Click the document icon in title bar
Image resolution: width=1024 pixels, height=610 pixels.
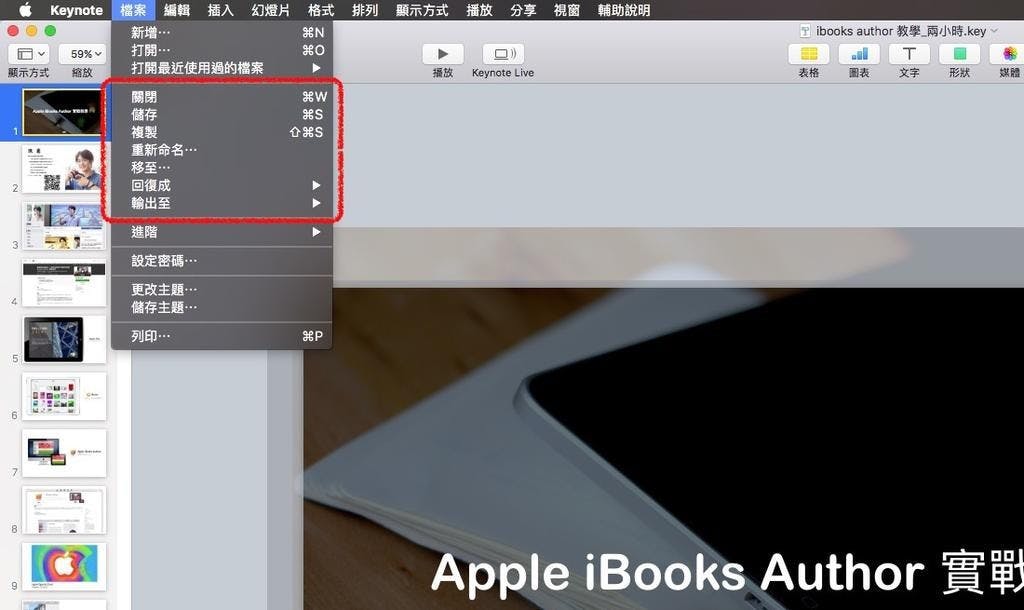[x=805, y=31]
